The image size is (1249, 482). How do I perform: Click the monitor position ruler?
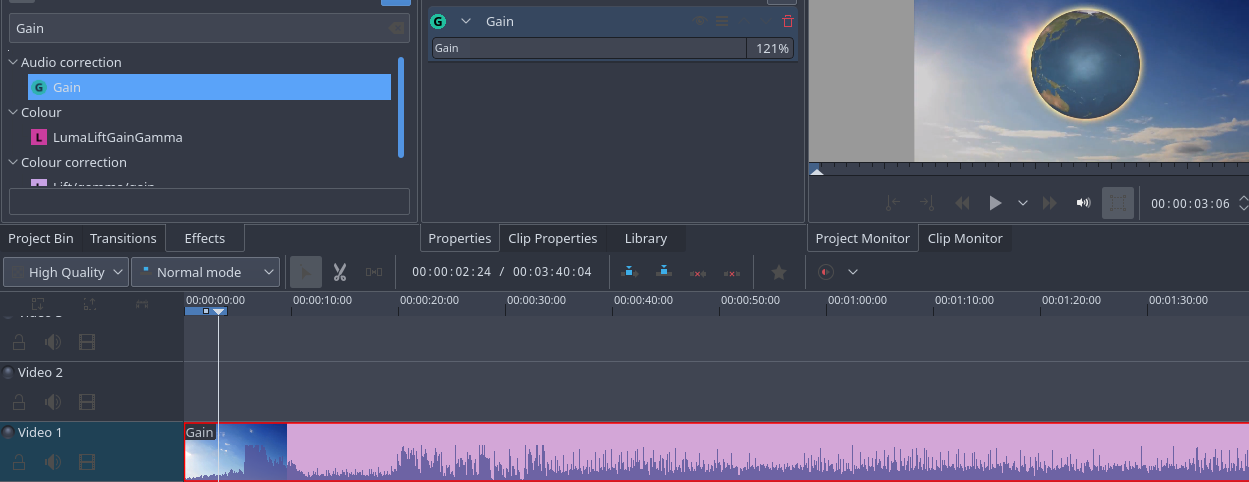pos(1028,170)
